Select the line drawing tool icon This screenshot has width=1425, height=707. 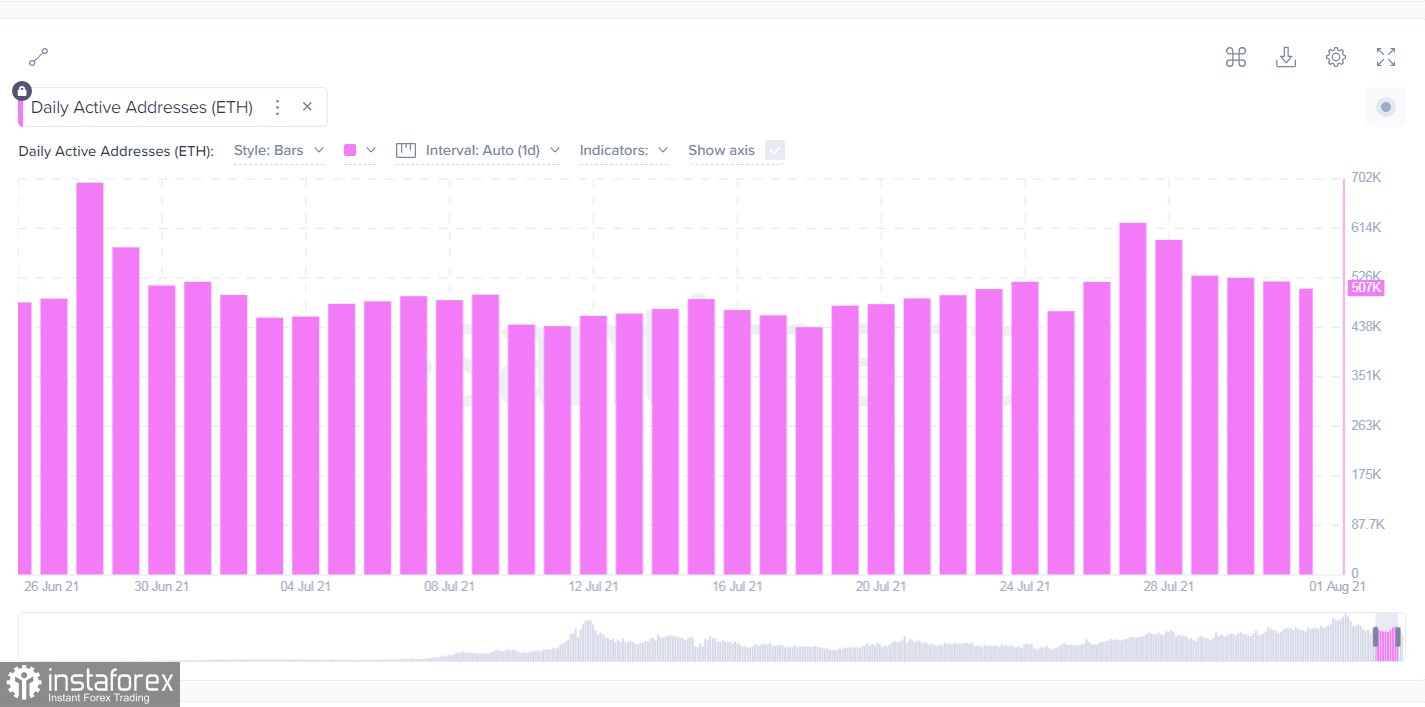pyautogui.click(x=39, y=57)
